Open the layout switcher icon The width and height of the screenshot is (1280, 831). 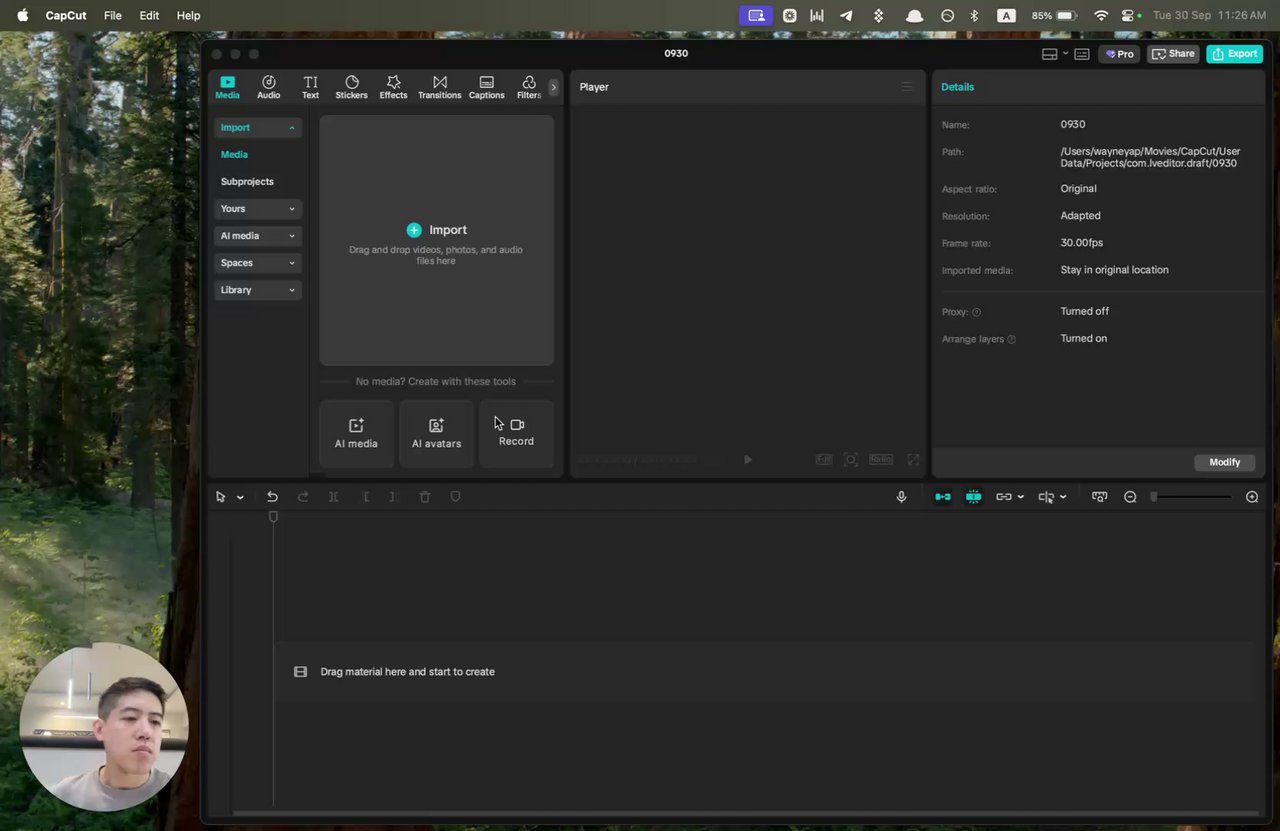(x=1049, y=54)
